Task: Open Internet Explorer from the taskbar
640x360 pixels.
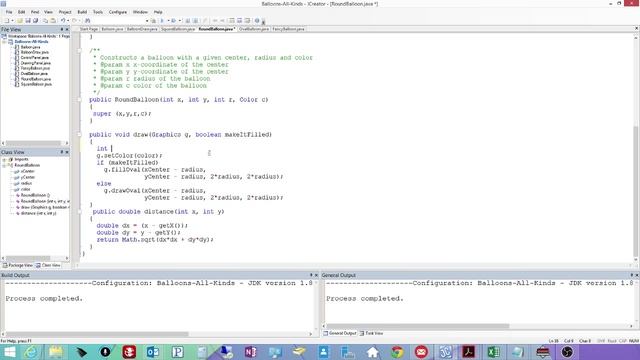Action: click(x=31, y=352)
